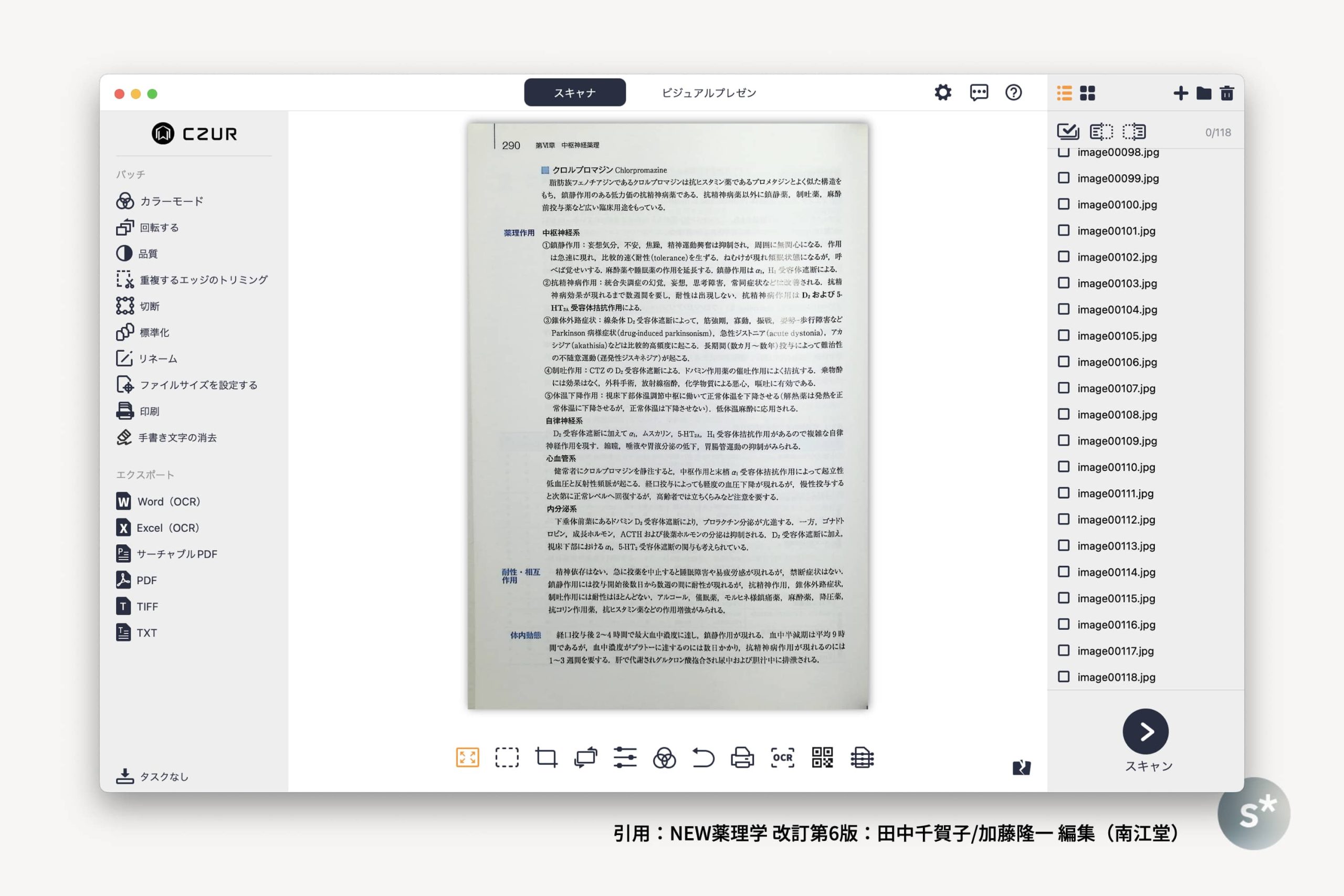Open the color mode circles icon in toolbar
The height and width of the screenshot is (896, 1344).
[664, 758]
